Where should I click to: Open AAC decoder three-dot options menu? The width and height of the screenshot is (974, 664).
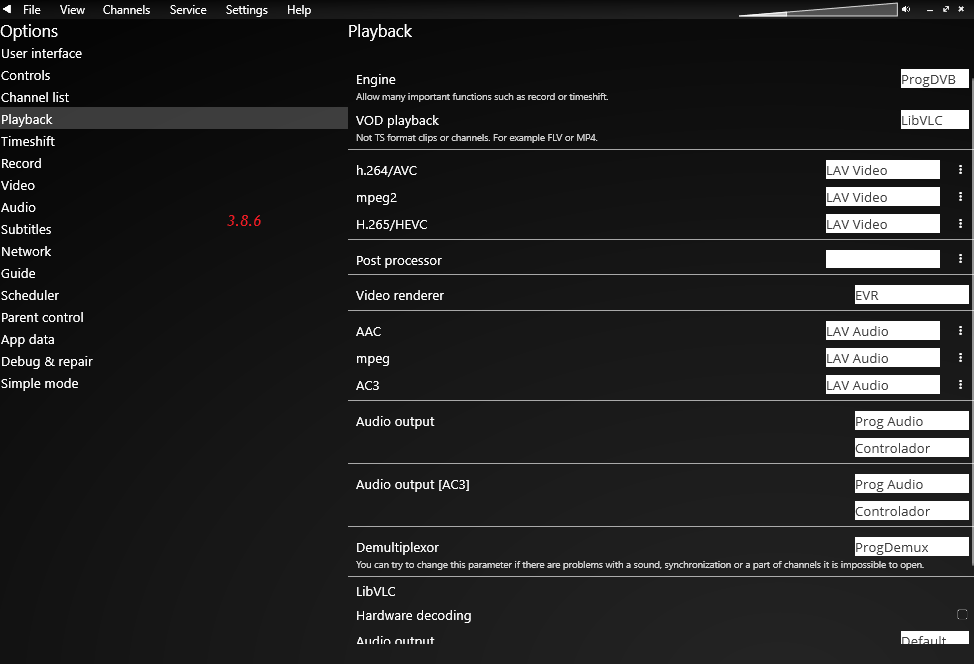[960, 331]
